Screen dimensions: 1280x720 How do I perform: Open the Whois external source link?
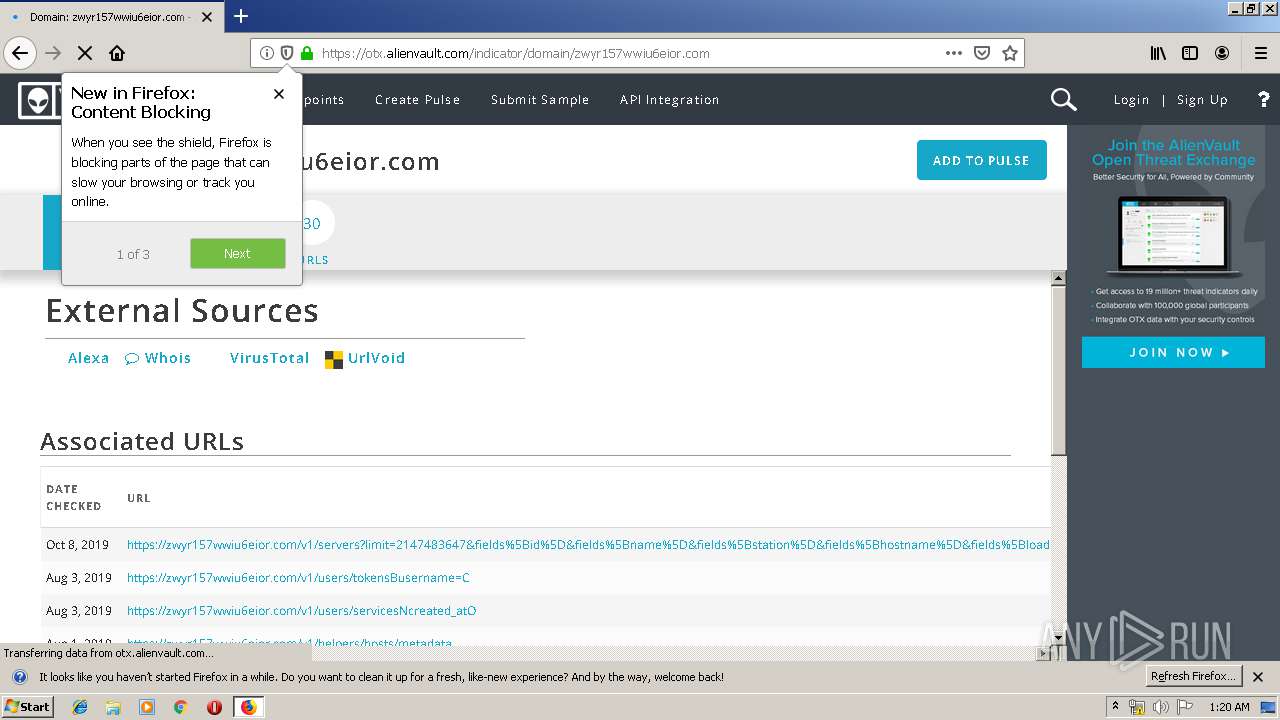158,358
